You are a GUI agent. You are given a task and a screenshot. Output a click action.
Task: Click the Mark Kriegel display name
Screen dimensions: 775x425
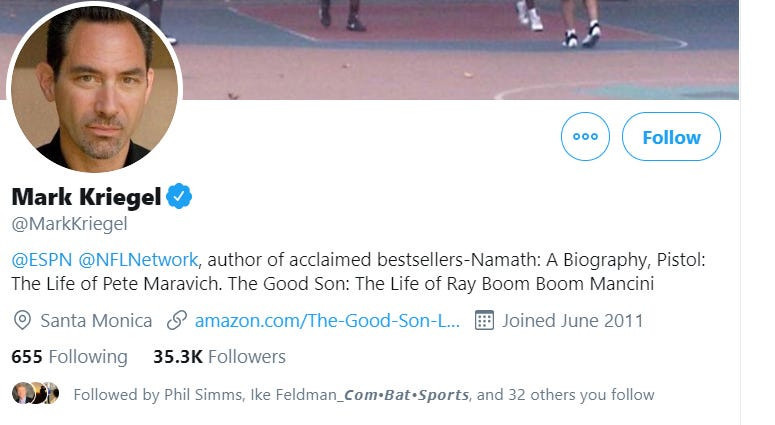86,197
